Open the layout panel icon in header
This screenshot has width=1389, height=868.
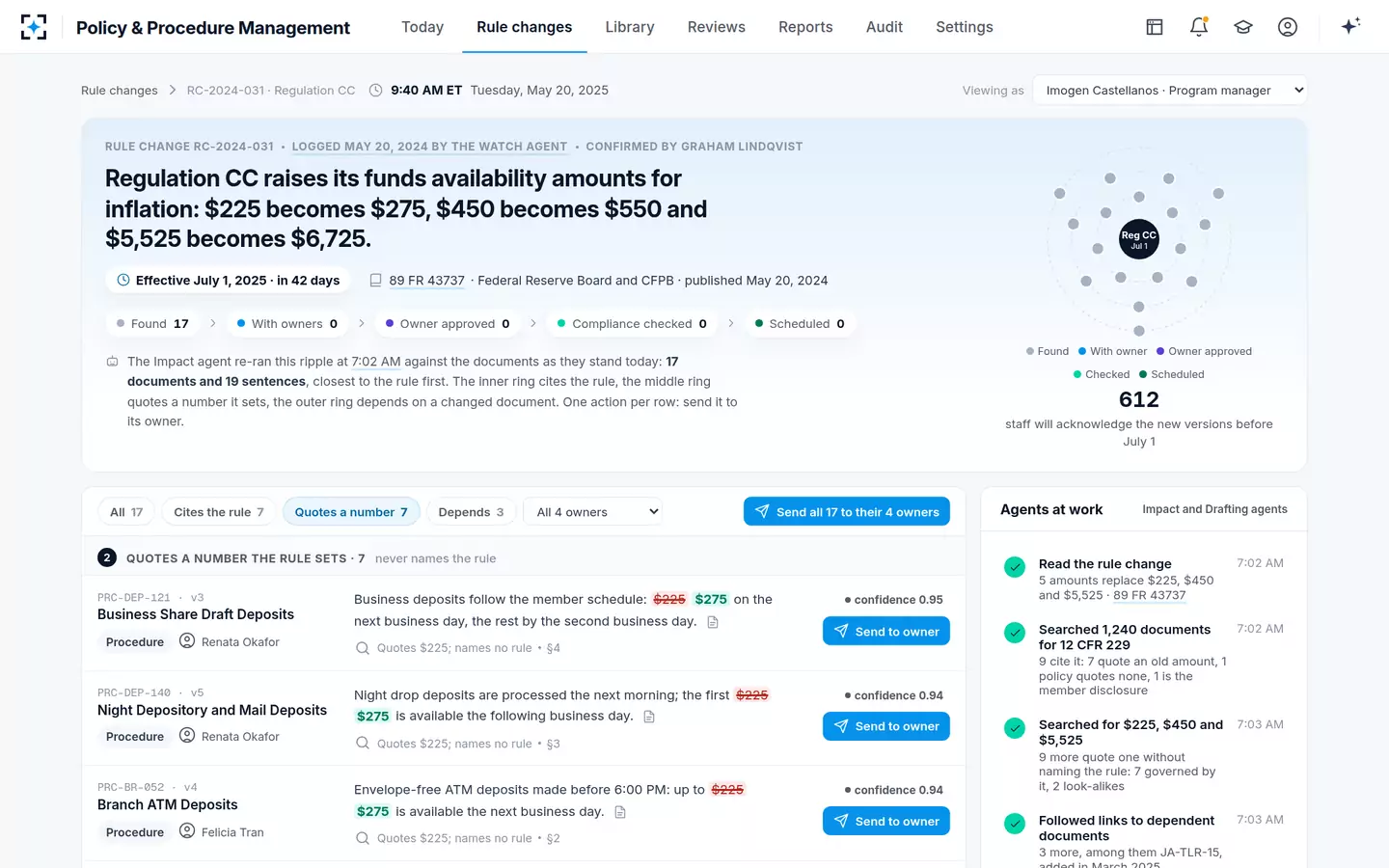click(x=1155, y=27)
